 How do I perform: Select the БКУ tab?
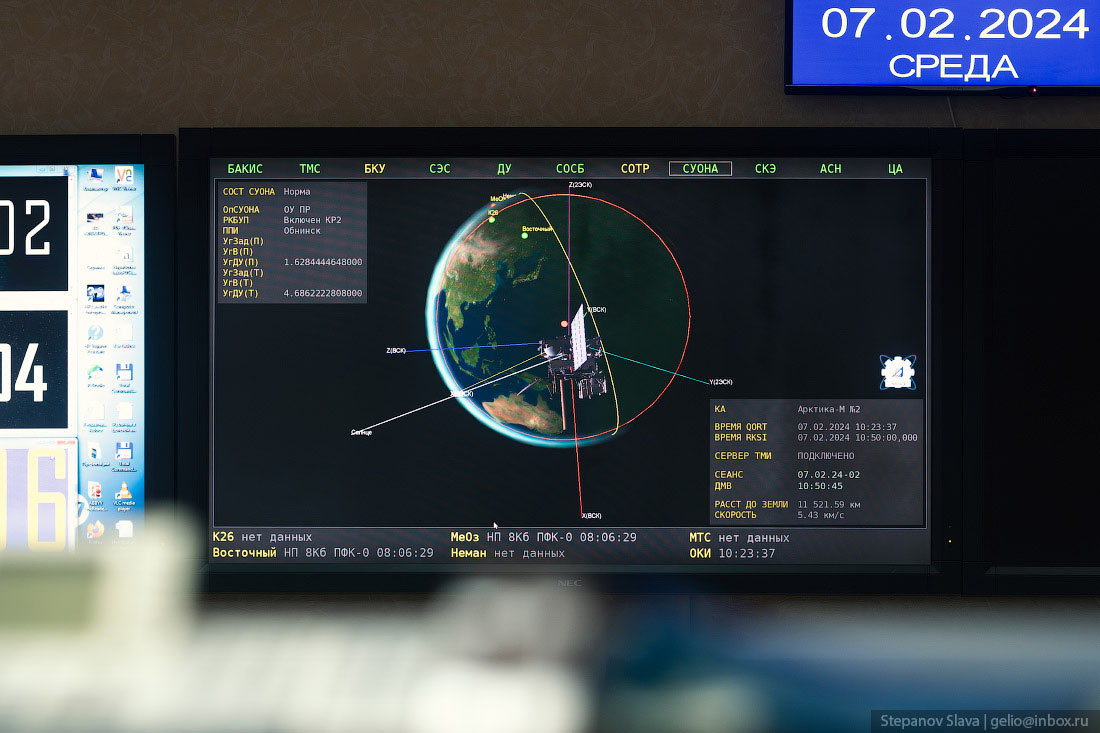point(374,169)
